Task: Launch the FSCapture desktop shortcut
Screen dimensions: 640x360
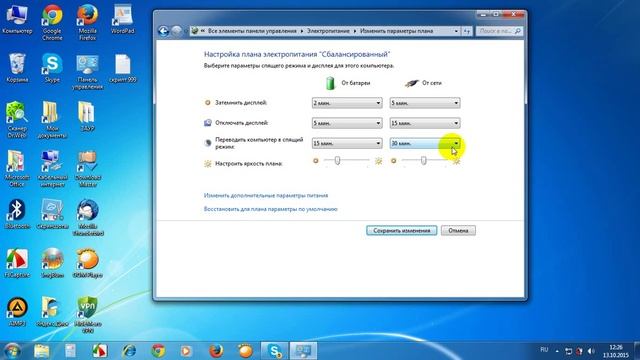Action: point(17,263)
